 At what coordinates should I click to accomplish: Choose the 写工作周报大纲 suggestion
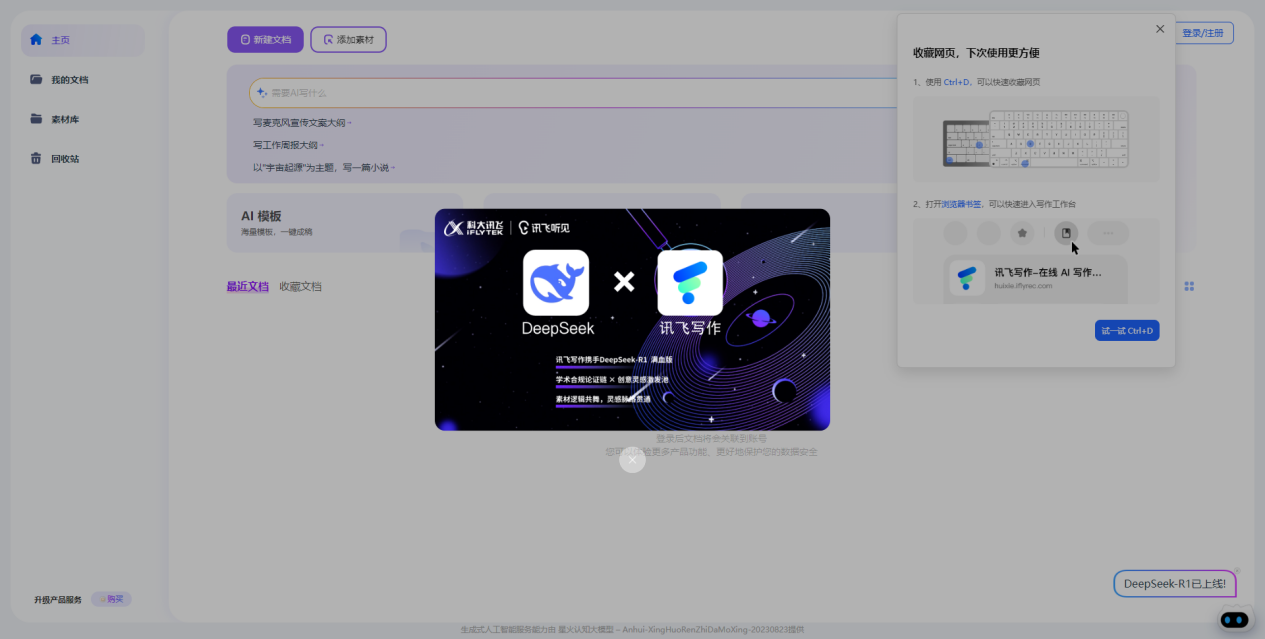tap(288, 145)
